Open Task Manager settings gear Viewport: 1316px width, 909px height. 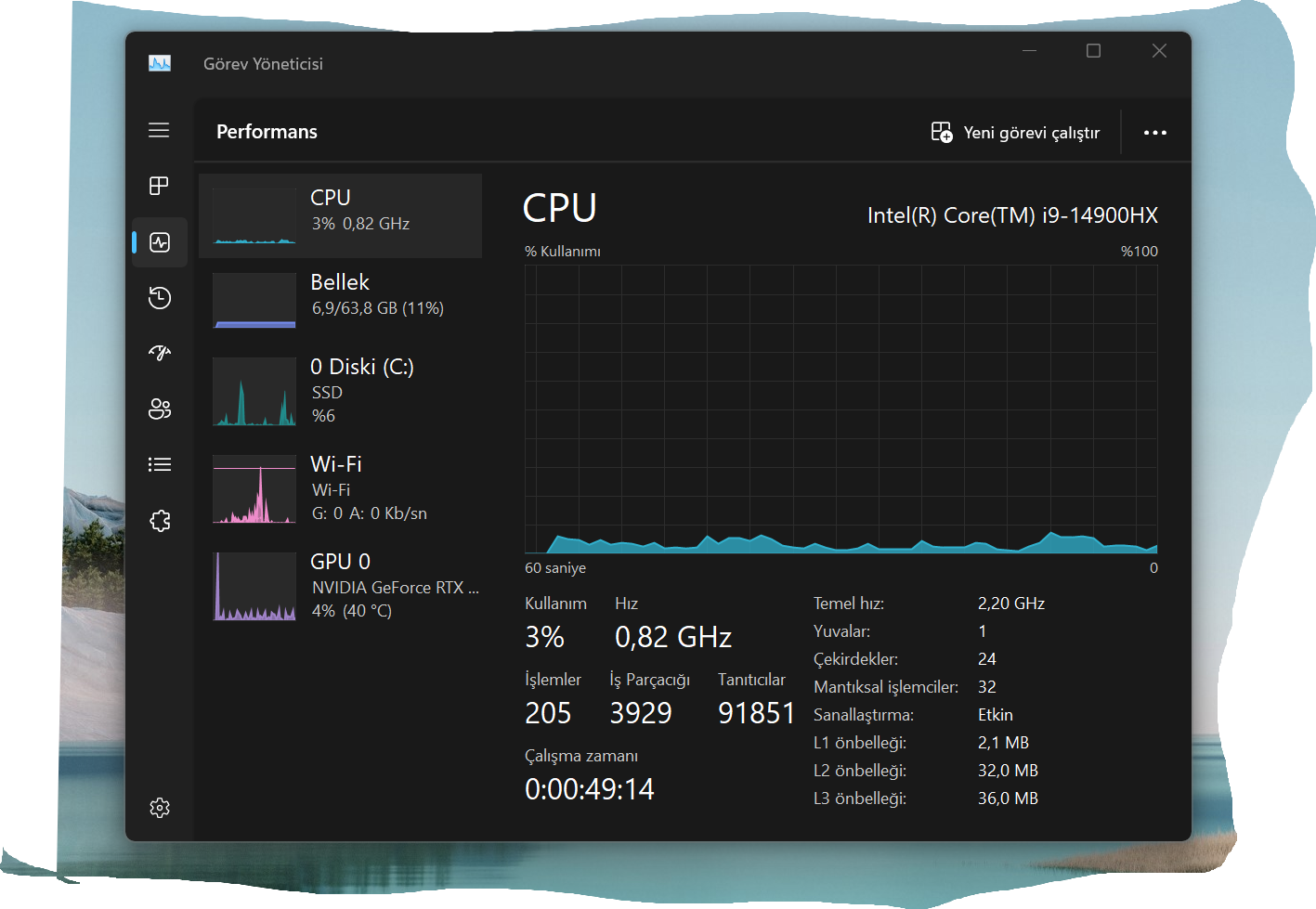click(x=160, y=808)
